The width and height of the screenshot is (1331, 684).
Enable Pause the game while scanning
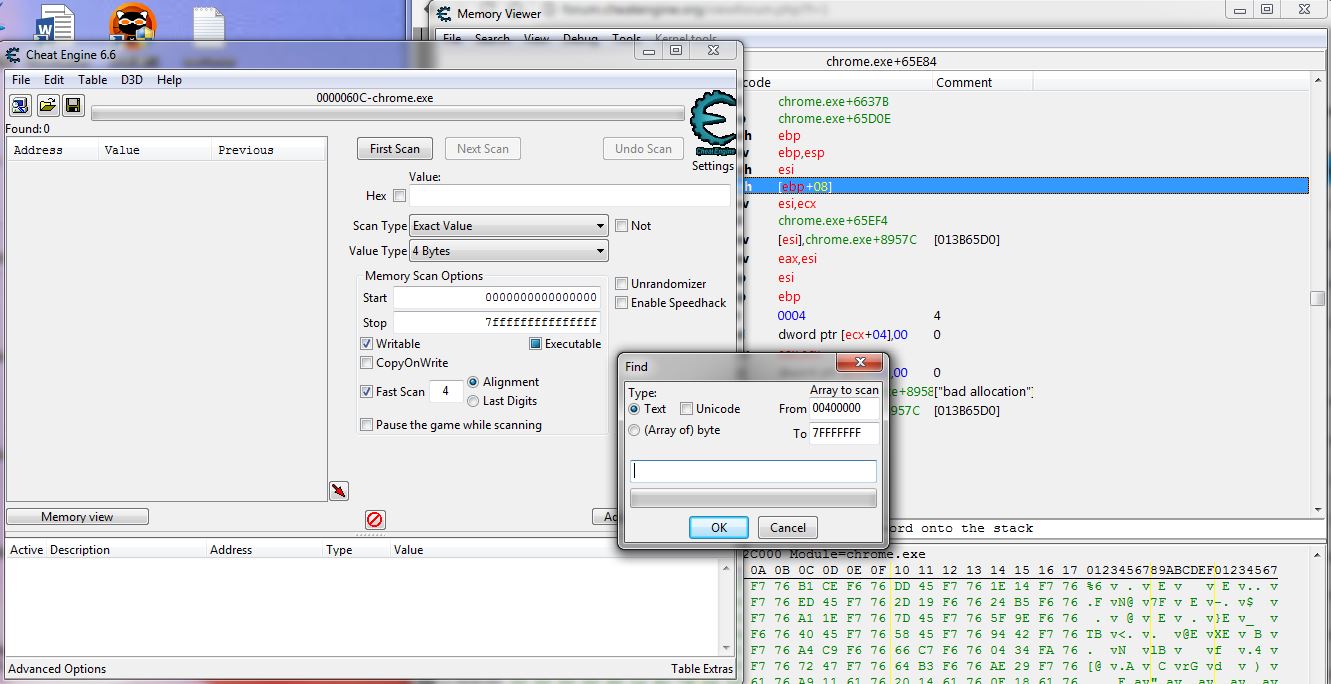click(x=366, y=425)
